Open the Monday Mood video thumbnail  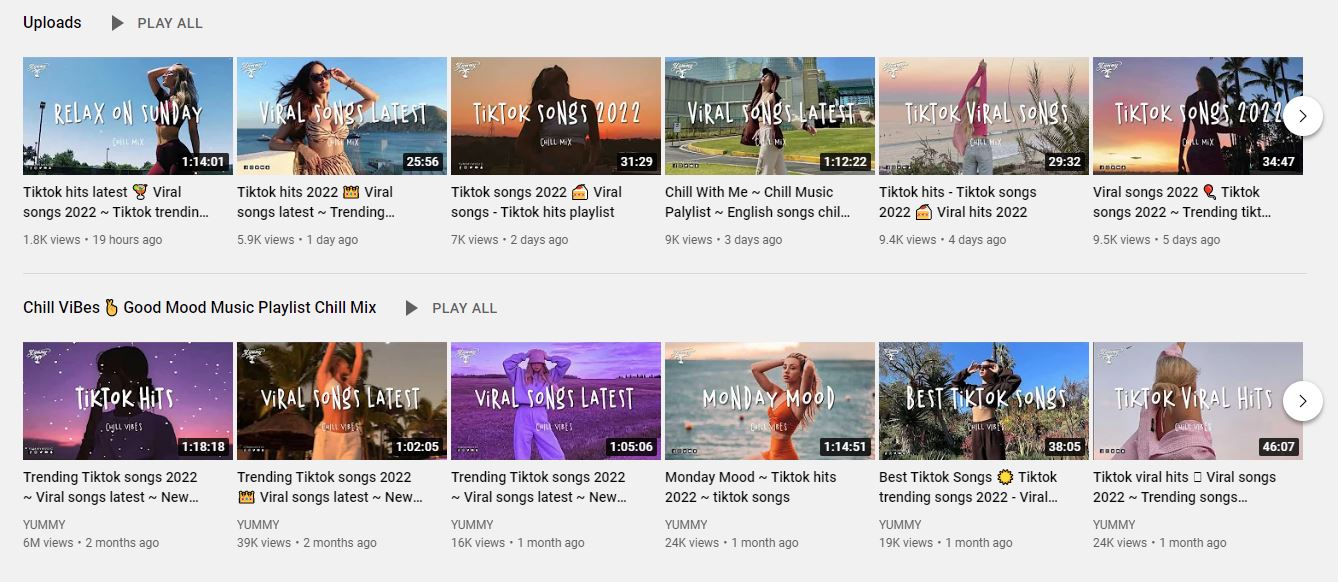769,401
